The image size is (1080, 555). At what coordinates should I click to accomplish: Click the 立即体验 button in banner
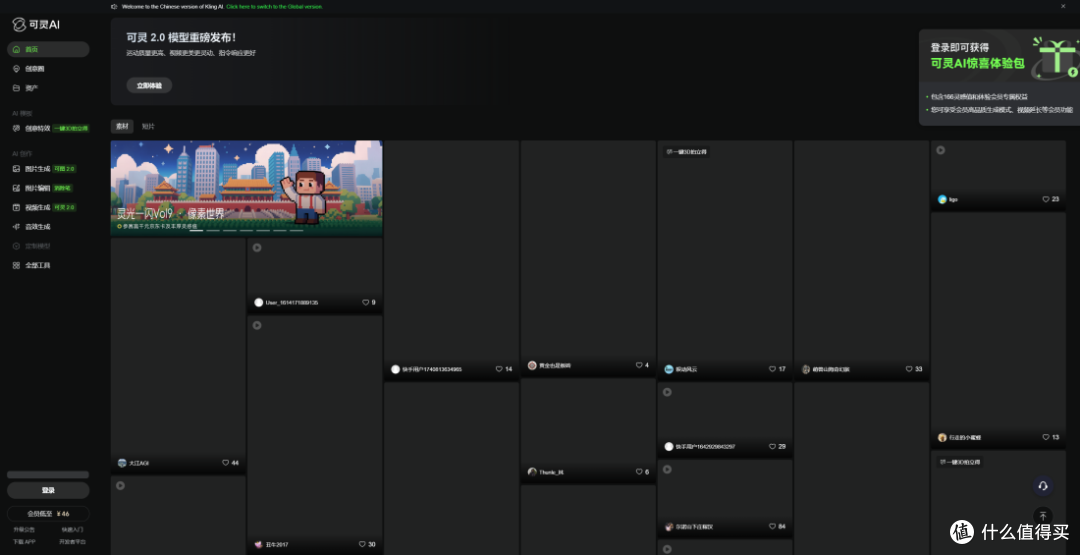149,85
